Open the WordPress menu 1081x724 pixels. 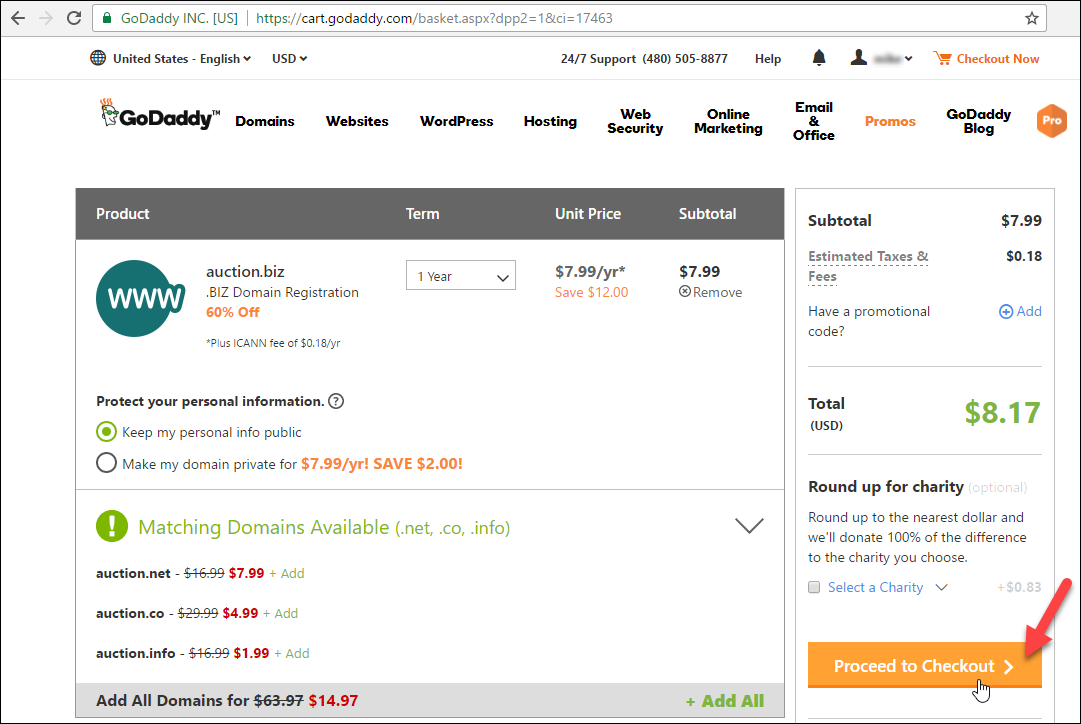456,121
